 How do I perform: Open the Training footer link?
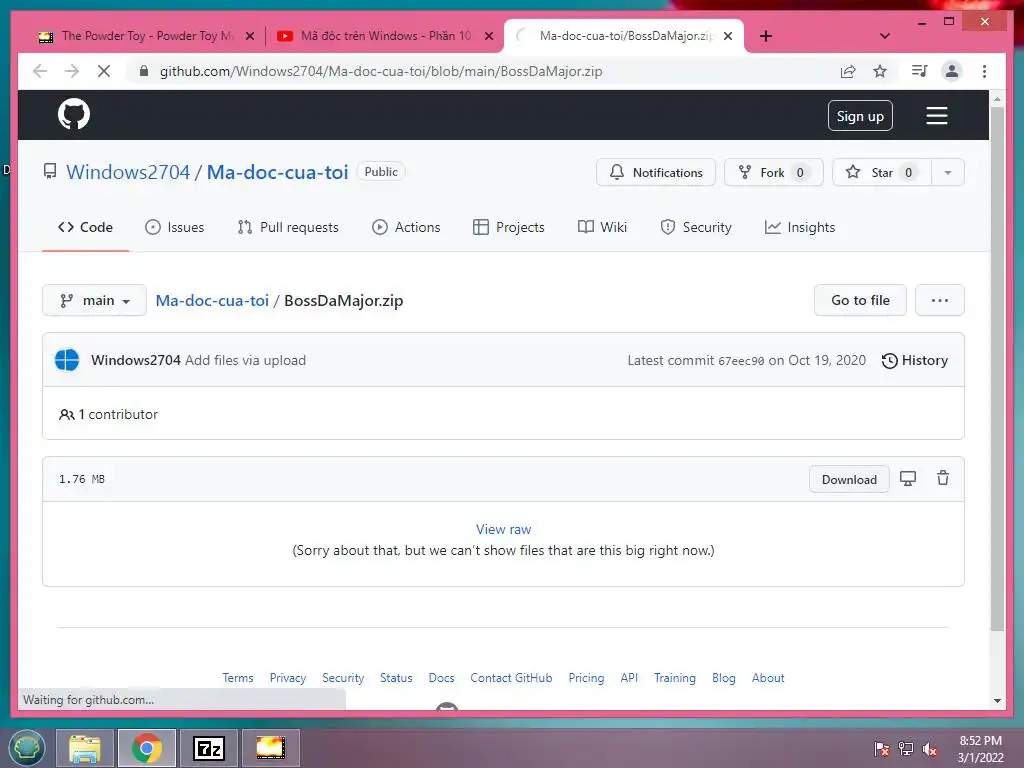[675, 678]
